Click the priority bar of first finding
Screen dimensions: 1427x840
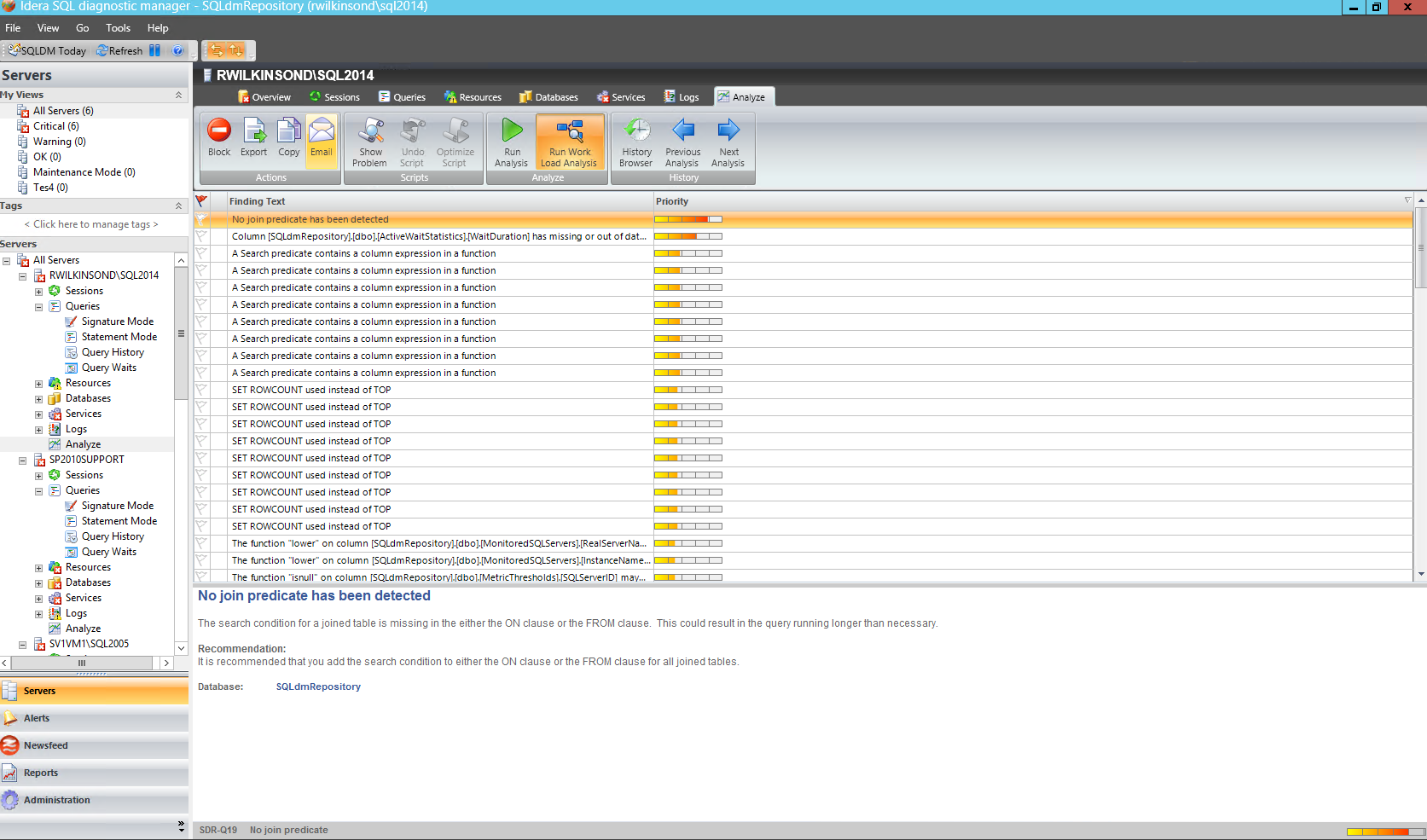pos(687,219)
